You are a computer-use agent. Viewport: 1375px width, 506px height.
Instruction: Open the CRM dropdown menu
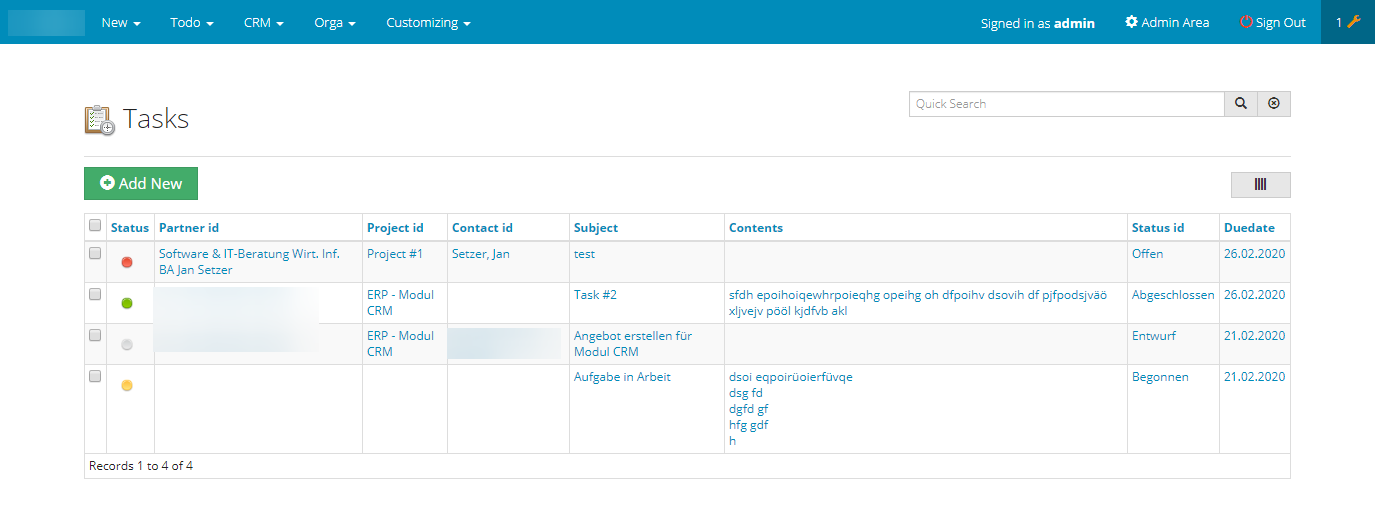point(264,22)
